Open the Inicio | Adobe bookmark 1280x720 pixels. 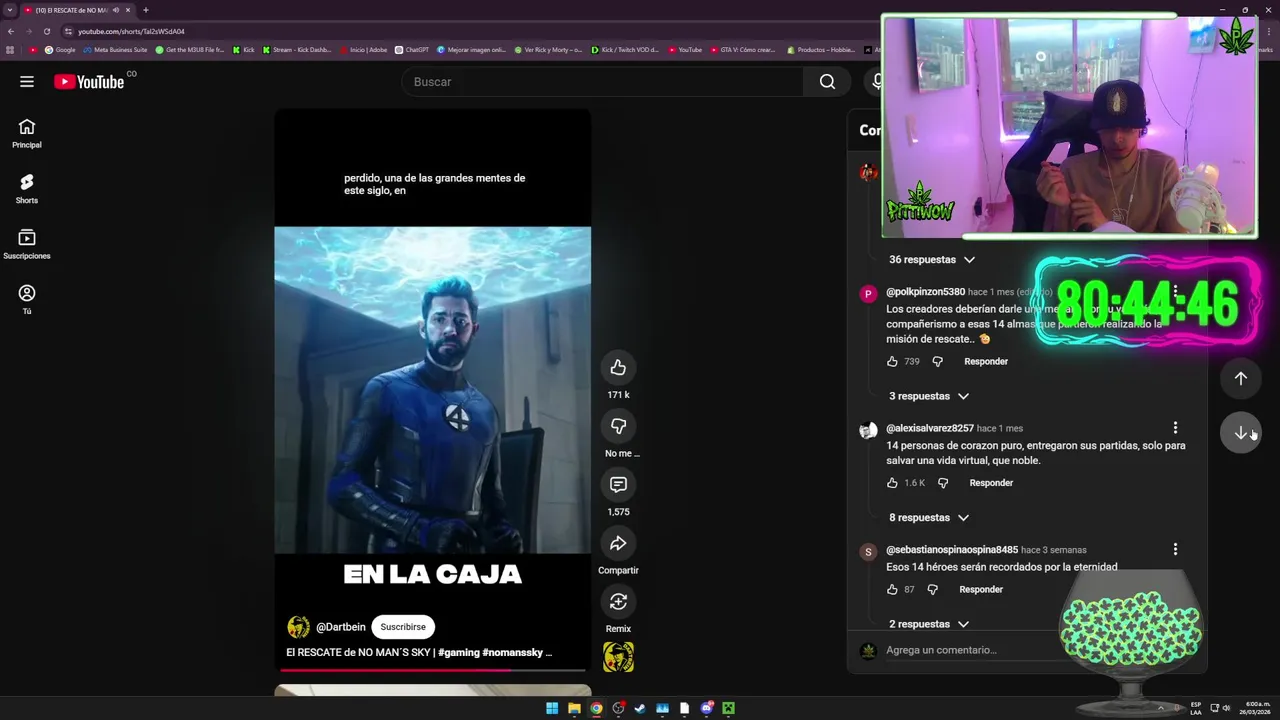tap(364, 50)
